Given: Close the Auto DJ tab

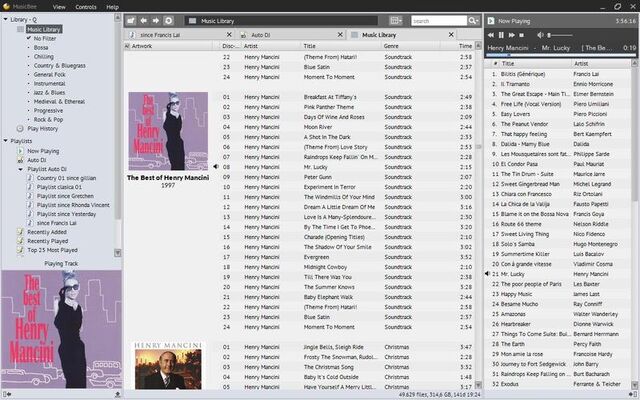Looking at the screenshot, I should 340,35.
